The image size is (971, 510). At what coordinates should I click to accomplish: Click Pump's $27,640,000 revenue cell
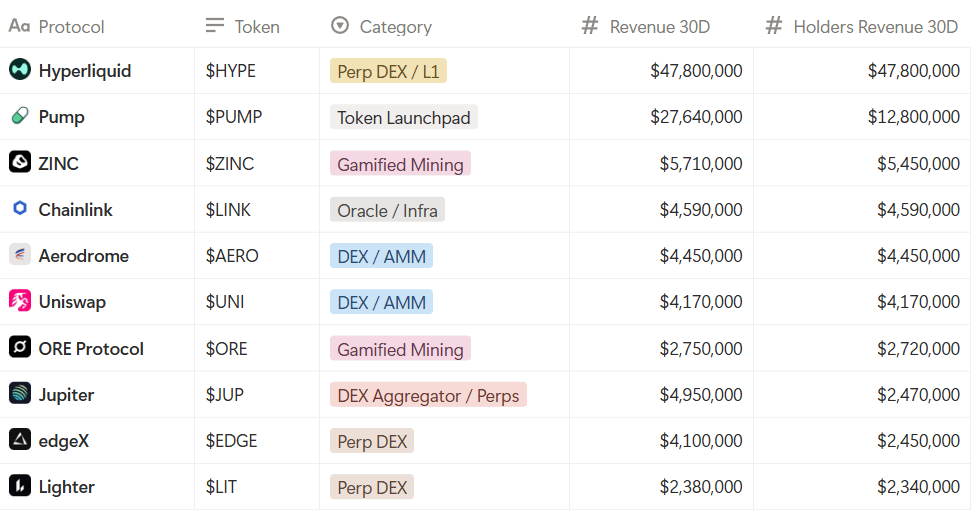[661, 116]
